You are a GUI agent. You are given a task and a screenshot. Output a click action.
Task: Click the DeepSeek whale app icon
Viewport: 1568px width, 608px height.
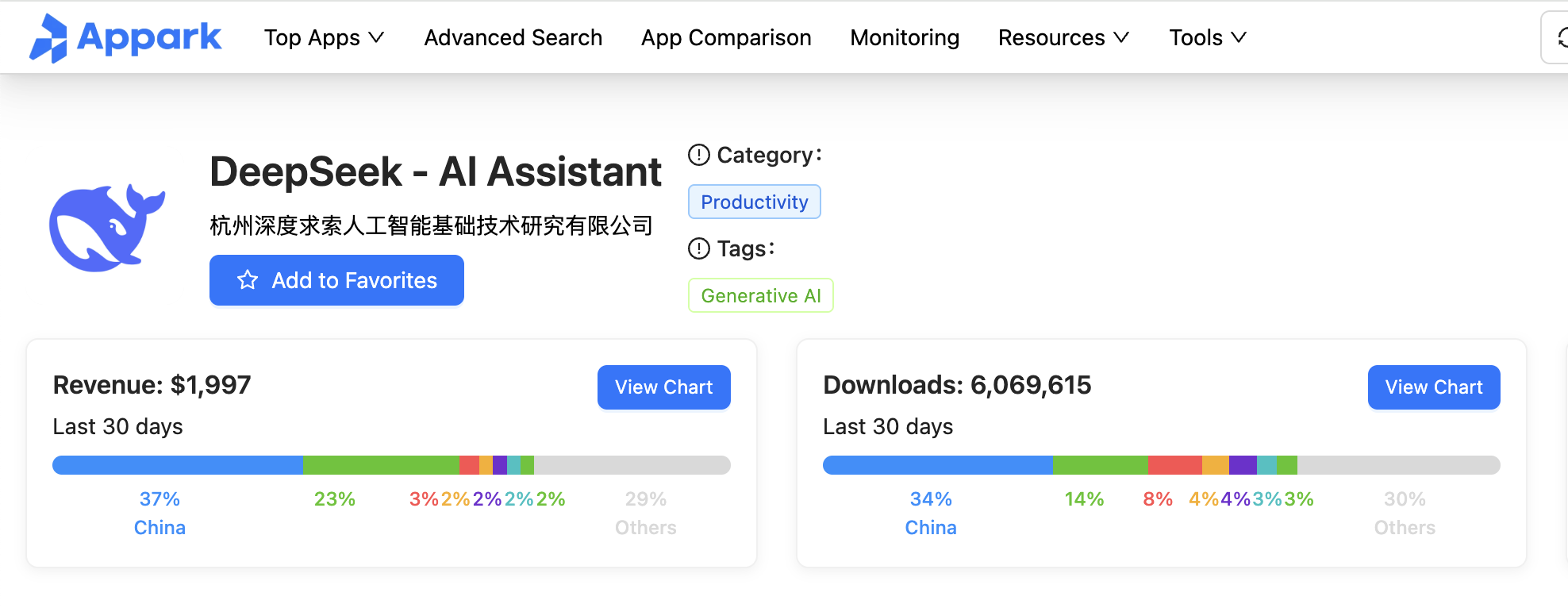[107, 228]
